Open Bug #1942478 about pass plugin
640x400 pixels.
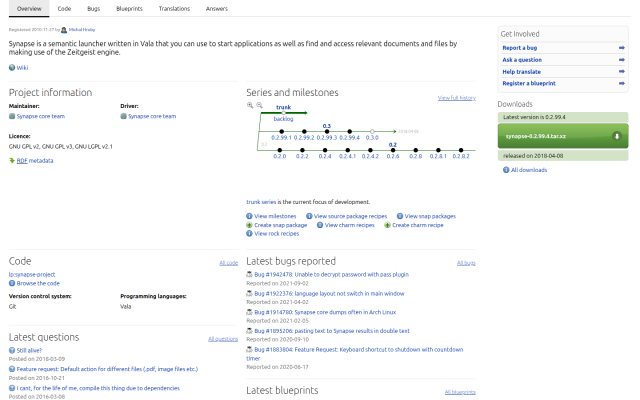(x=331, y=274)
